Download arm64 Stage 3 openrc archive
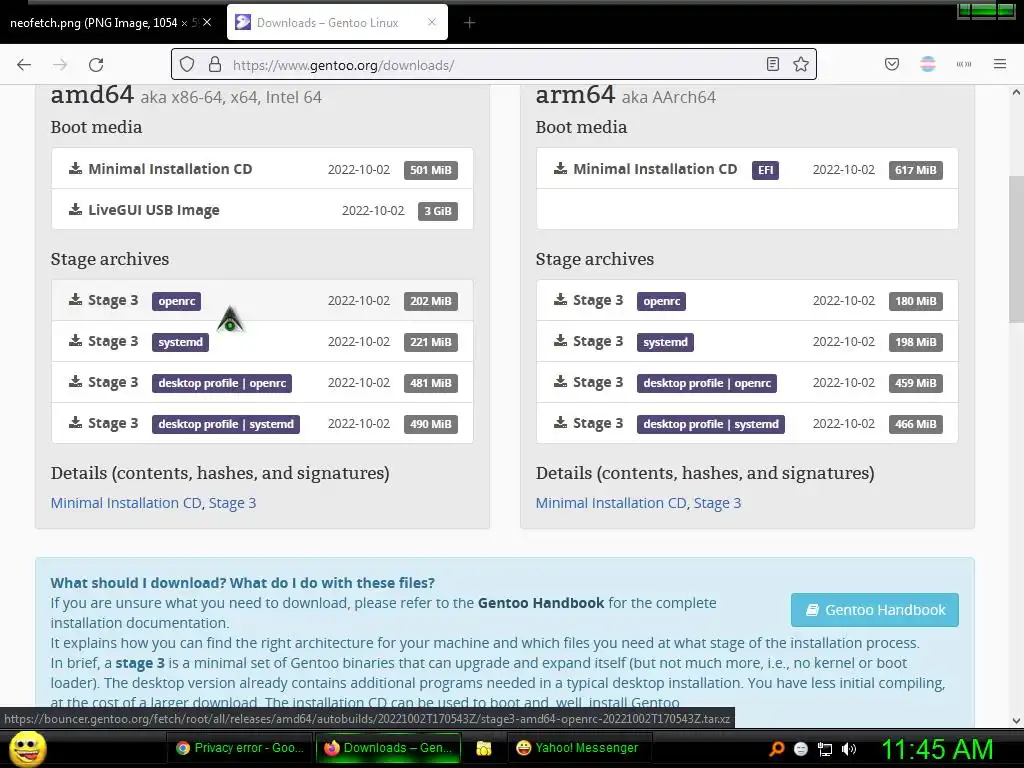Image resolution: width=1024 pixels, height=768 pixels. 747,300
